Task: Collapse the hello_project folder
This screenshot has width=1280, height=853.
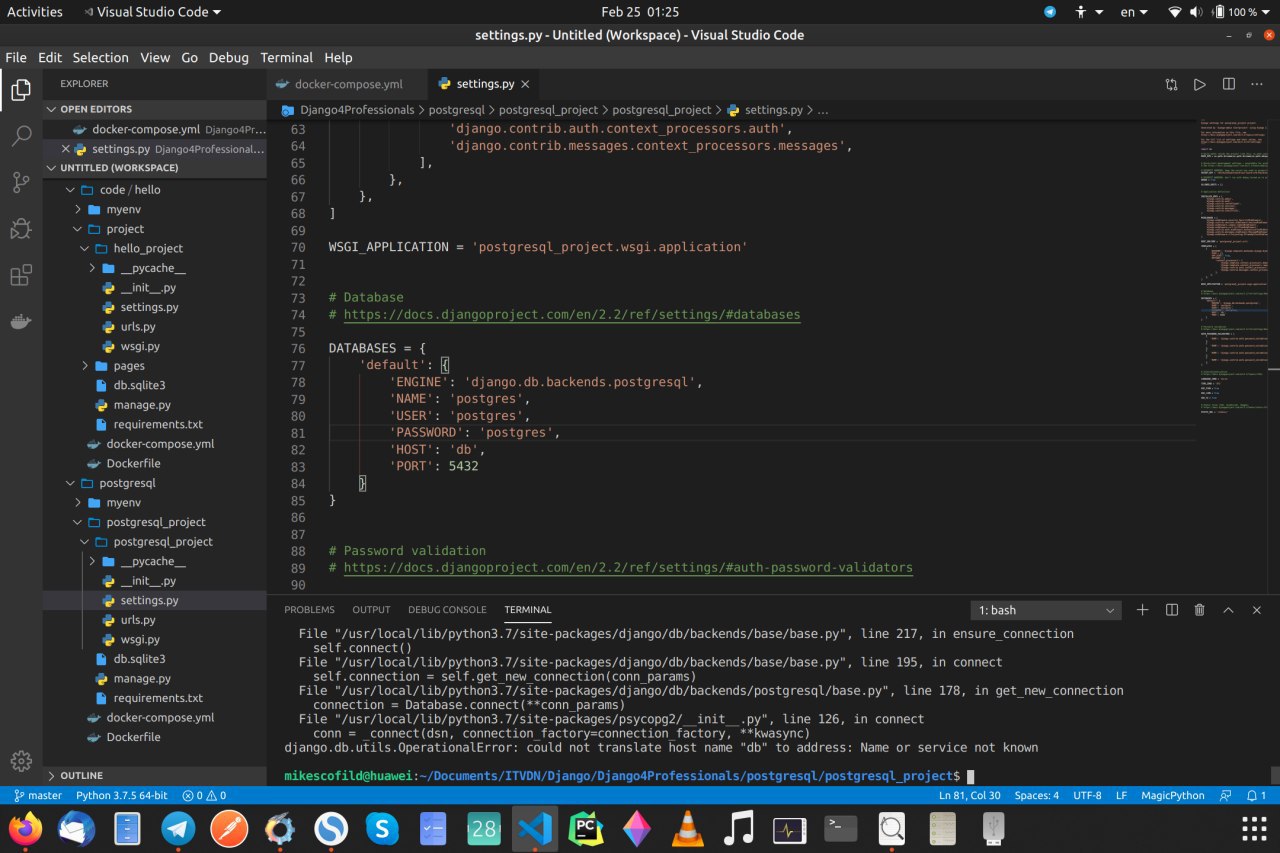Action: [x=155, y=248]
